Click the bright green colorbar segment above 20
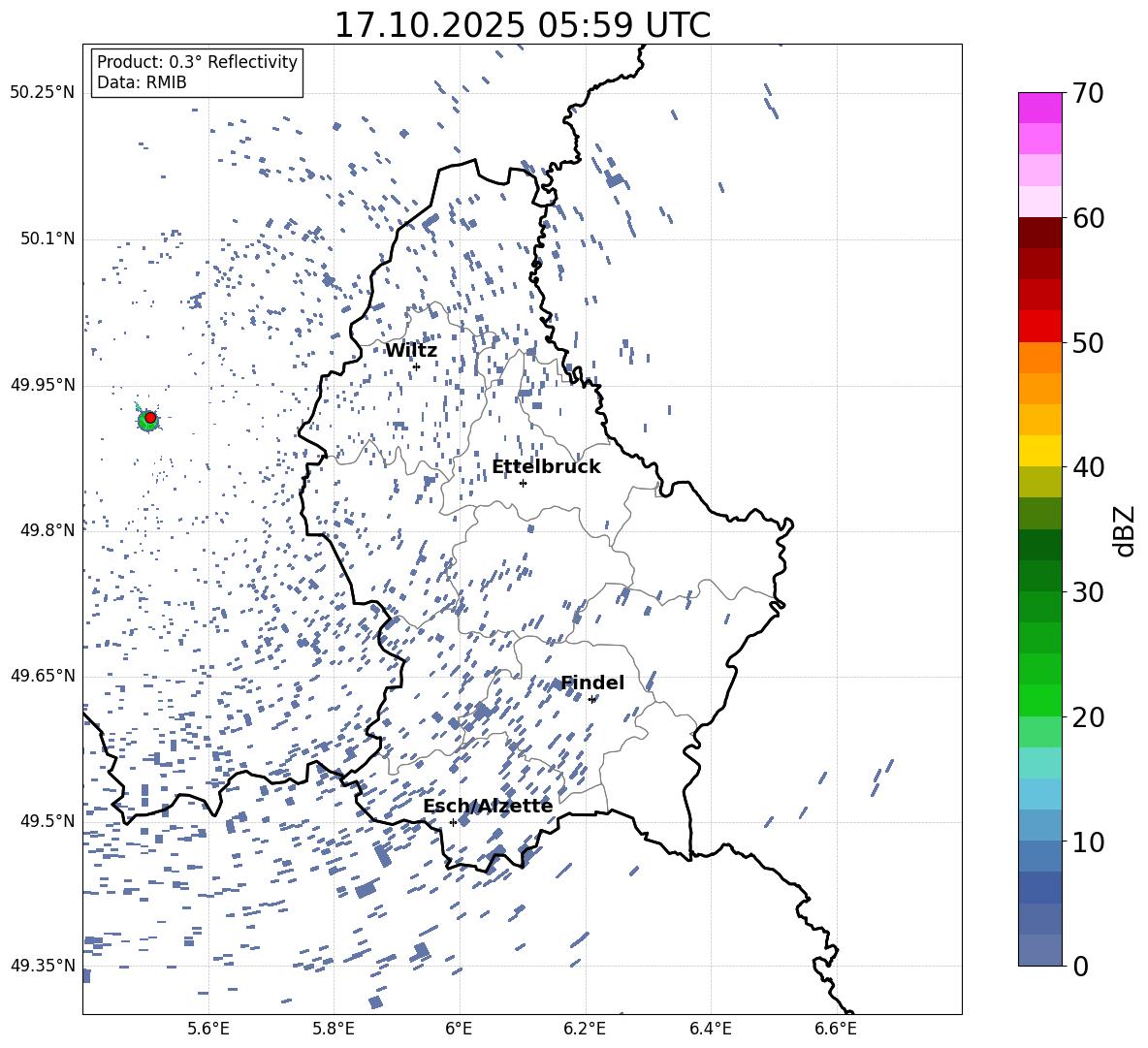 click(1040, 700)
